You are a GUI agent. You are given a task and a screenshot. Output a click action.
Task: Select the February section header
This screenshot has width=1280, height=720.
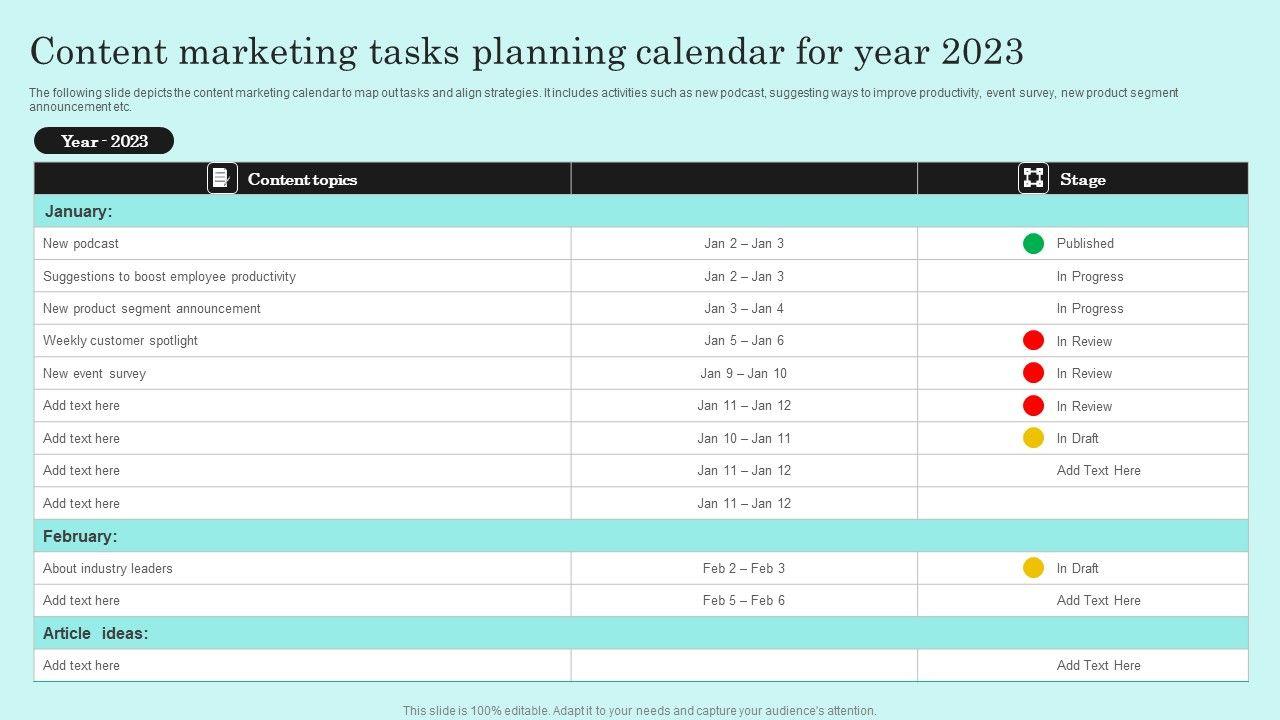tap(80, 536)
